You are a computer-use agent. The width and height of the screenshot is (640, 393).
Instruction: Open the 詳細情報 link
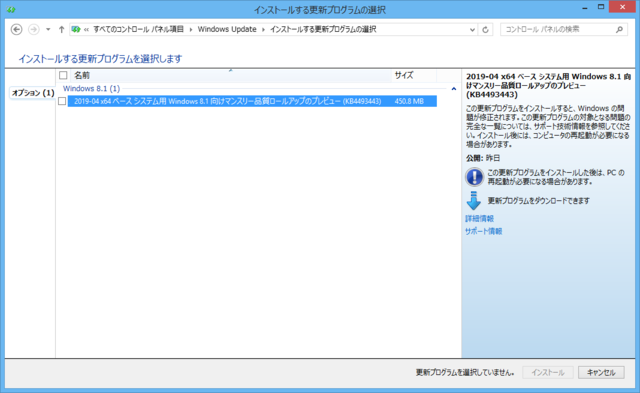point(479,219)
